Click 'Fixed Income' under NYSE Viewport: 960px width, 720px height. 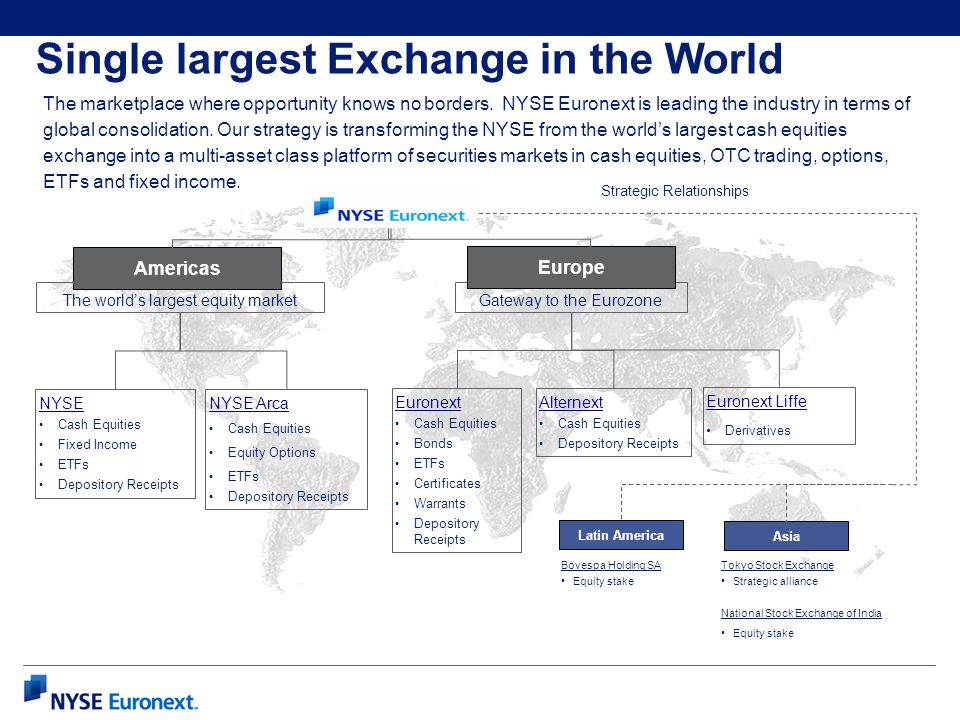(x=97, y=444)
